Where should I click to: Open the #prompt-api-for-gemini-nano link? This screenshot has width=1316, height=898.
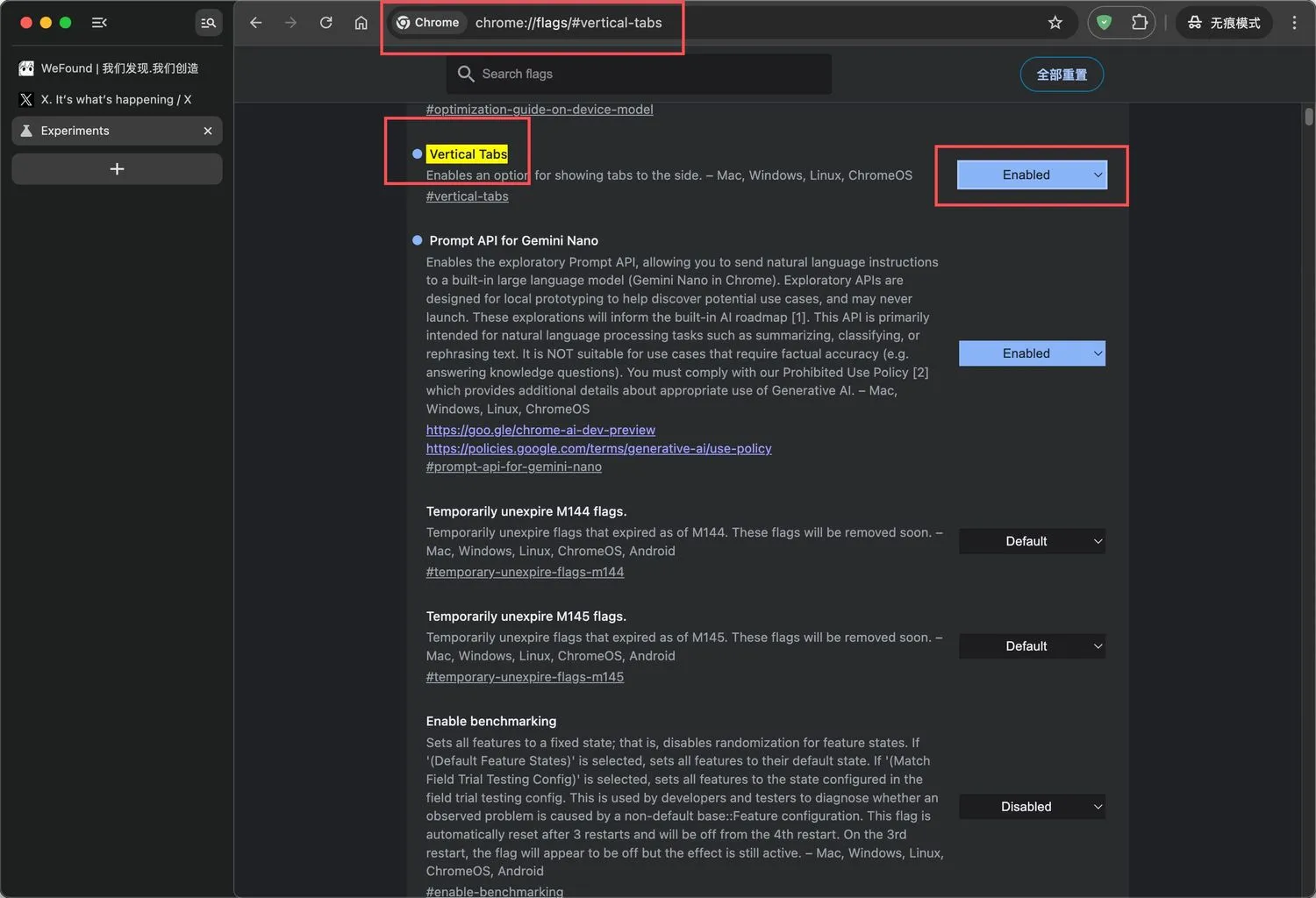pos(514,467)
